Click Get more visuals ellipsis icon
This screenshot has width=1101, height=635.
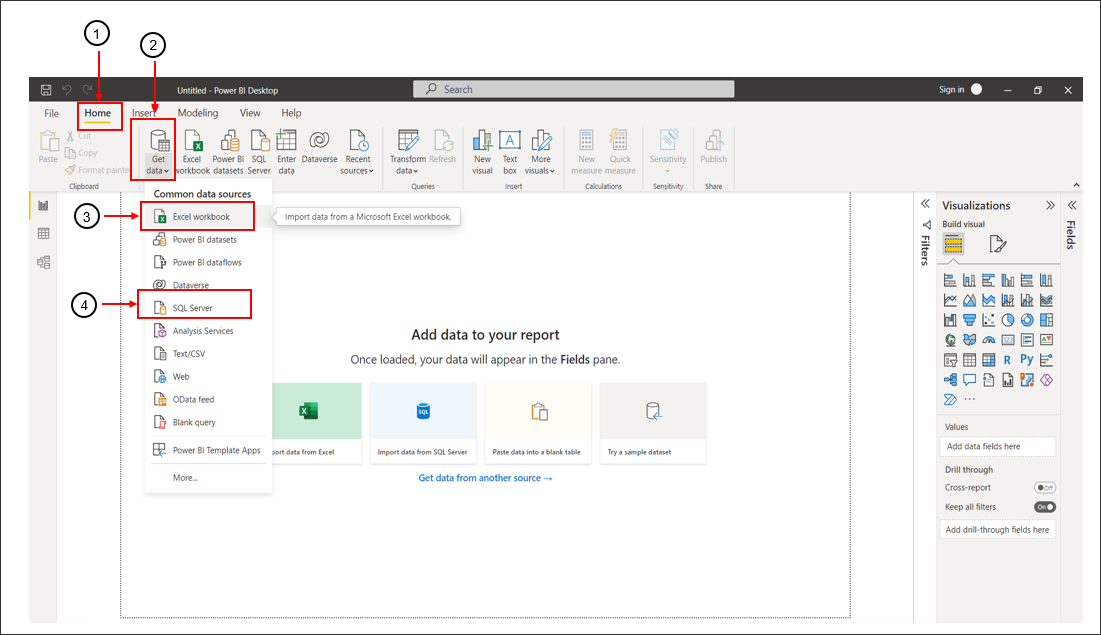tap(970, 399)
